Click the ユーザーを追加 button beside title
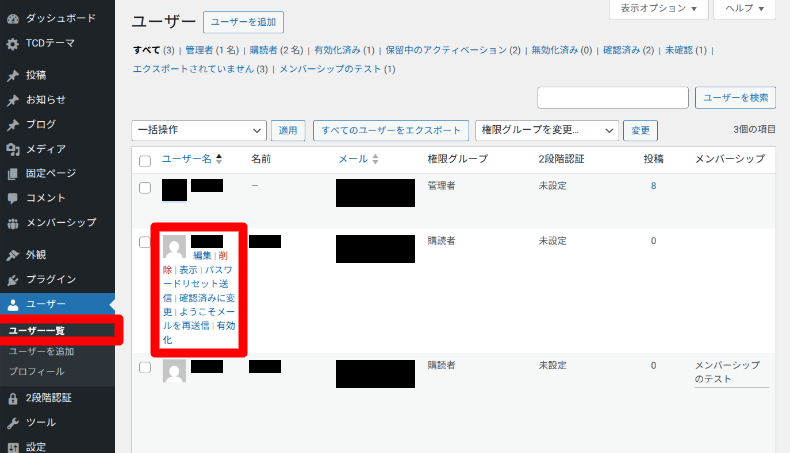Viewport: 790px width, 453px height. tap(243, 23)
